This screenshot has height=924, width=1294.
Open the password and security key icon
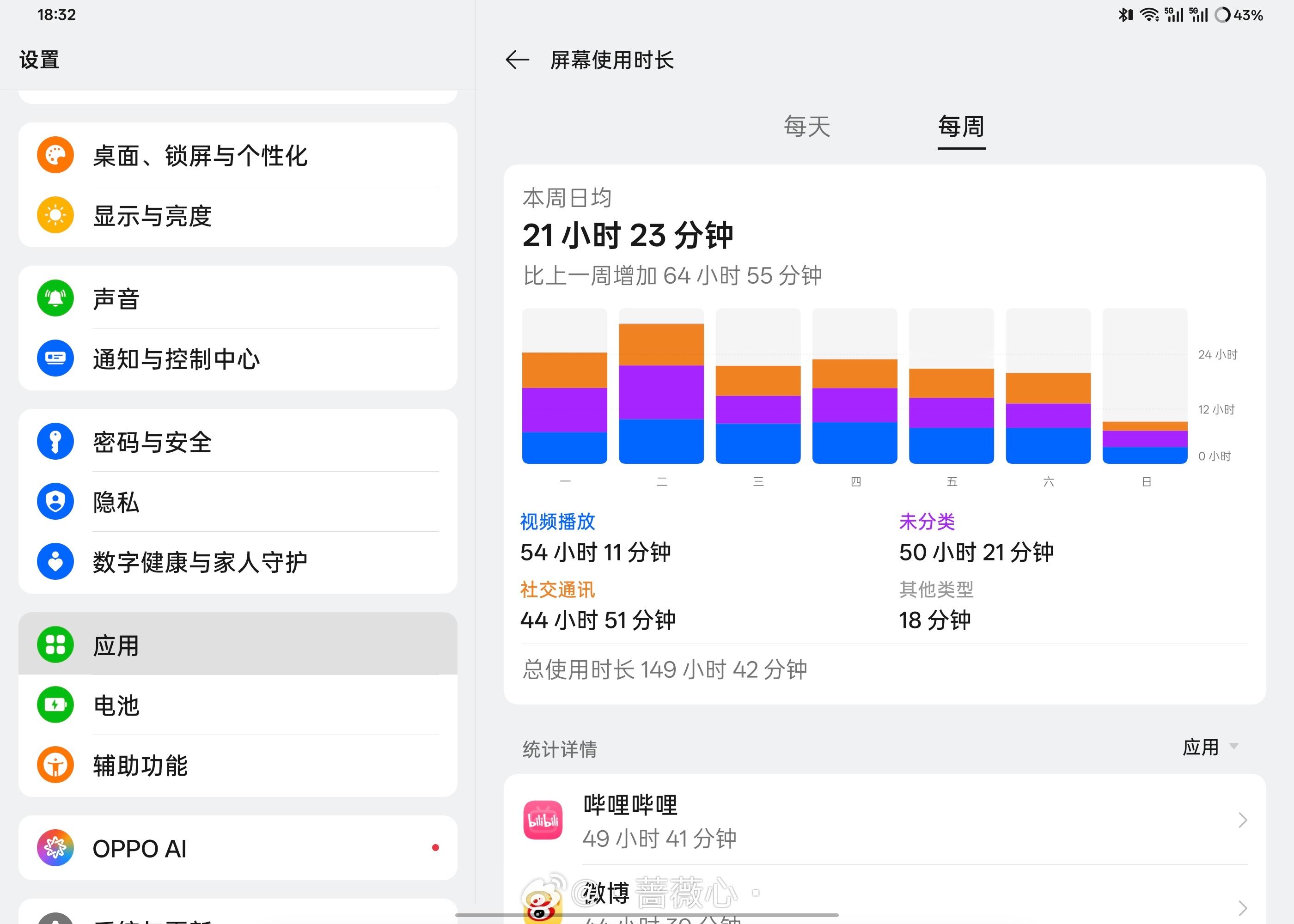click(55, 442)
